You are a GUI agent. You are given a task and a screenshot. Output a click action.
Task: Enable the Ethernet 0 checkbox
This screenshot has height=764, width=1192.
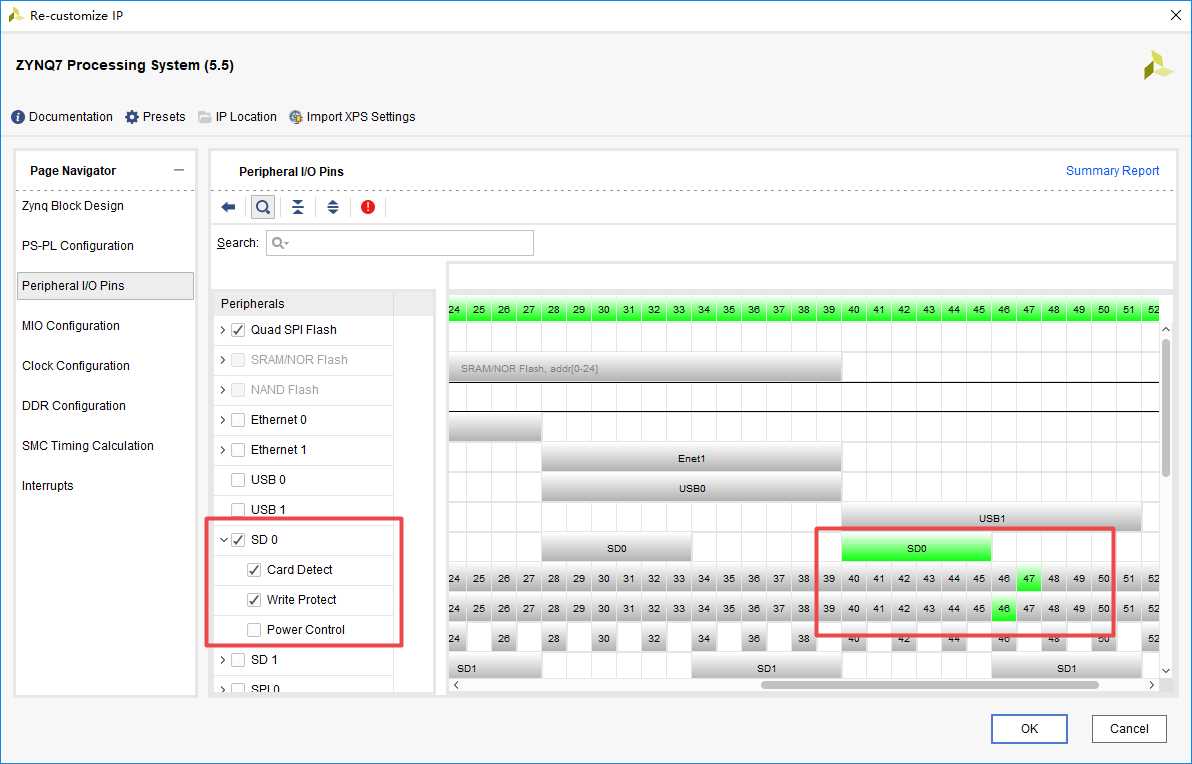(x=238, y=420)
